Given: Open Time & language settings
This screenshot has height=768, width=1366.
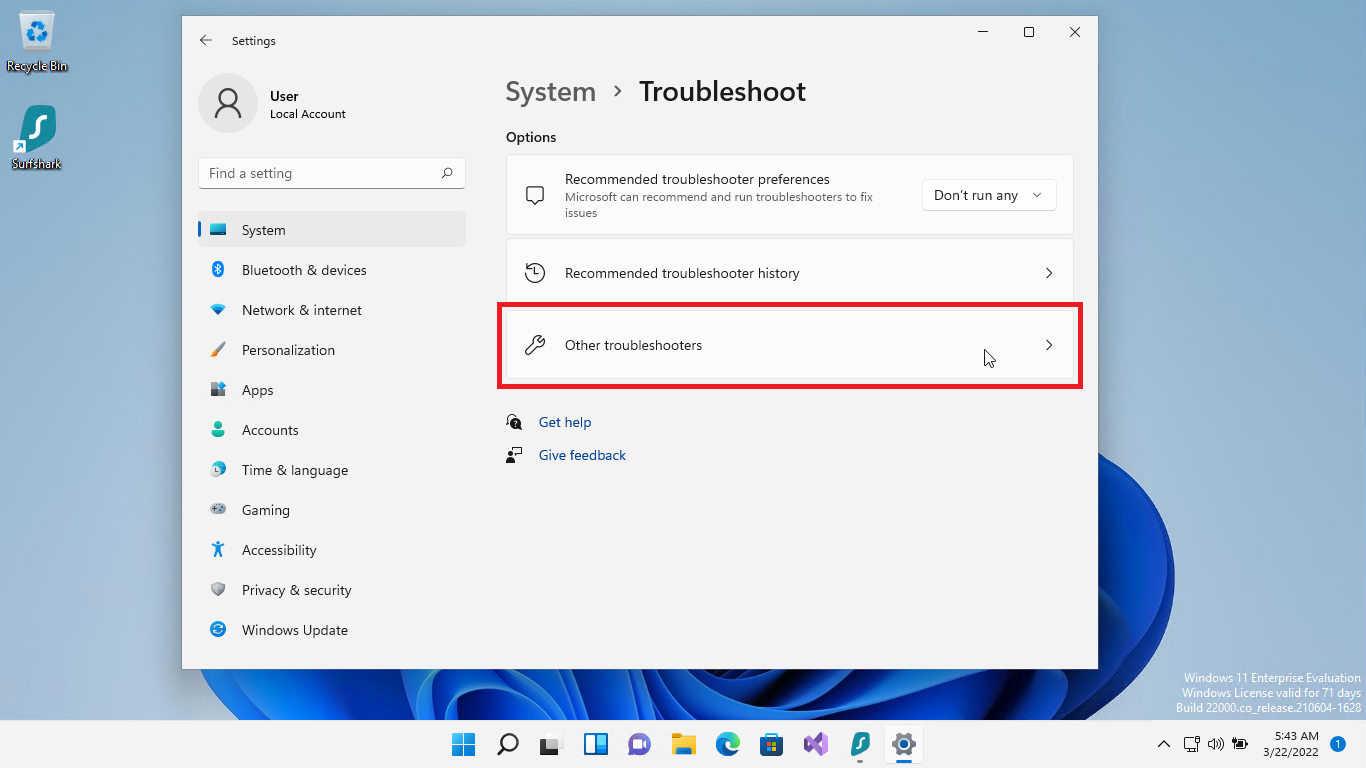Looking at the screenshot, I should [x=332, y=470].
